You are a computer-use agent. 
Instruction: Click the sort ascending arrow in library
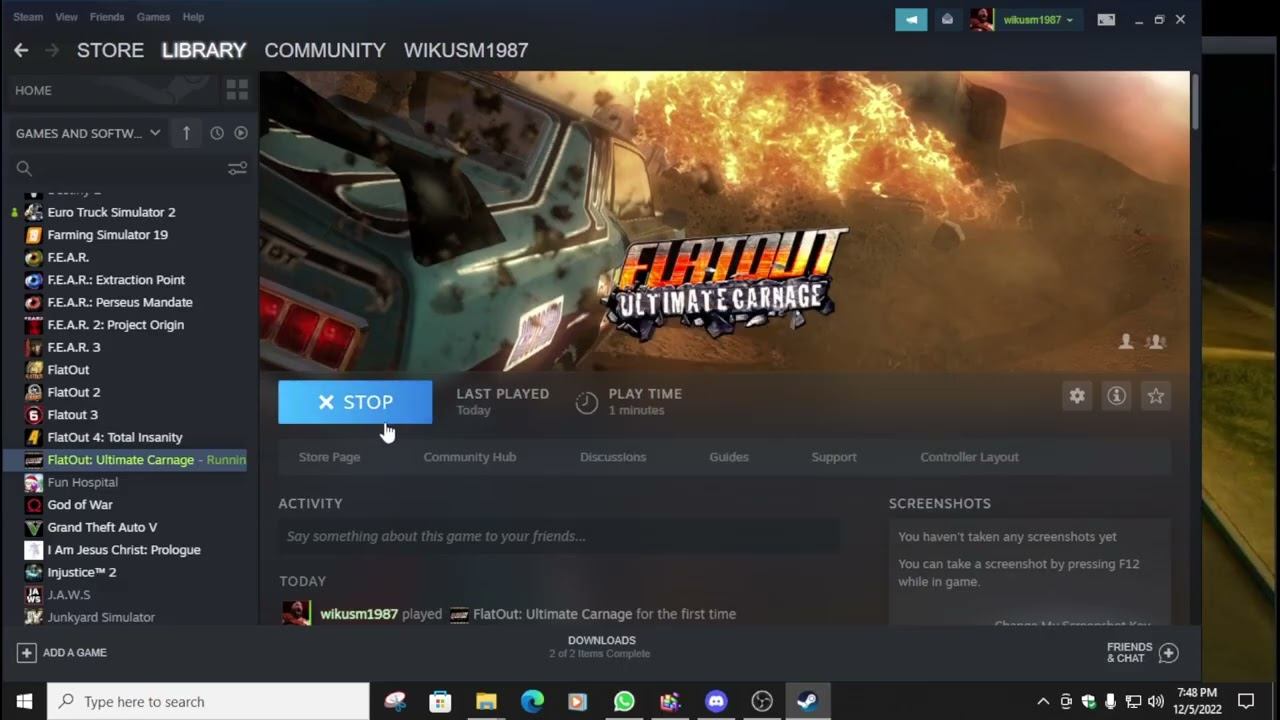coord(186,133)
